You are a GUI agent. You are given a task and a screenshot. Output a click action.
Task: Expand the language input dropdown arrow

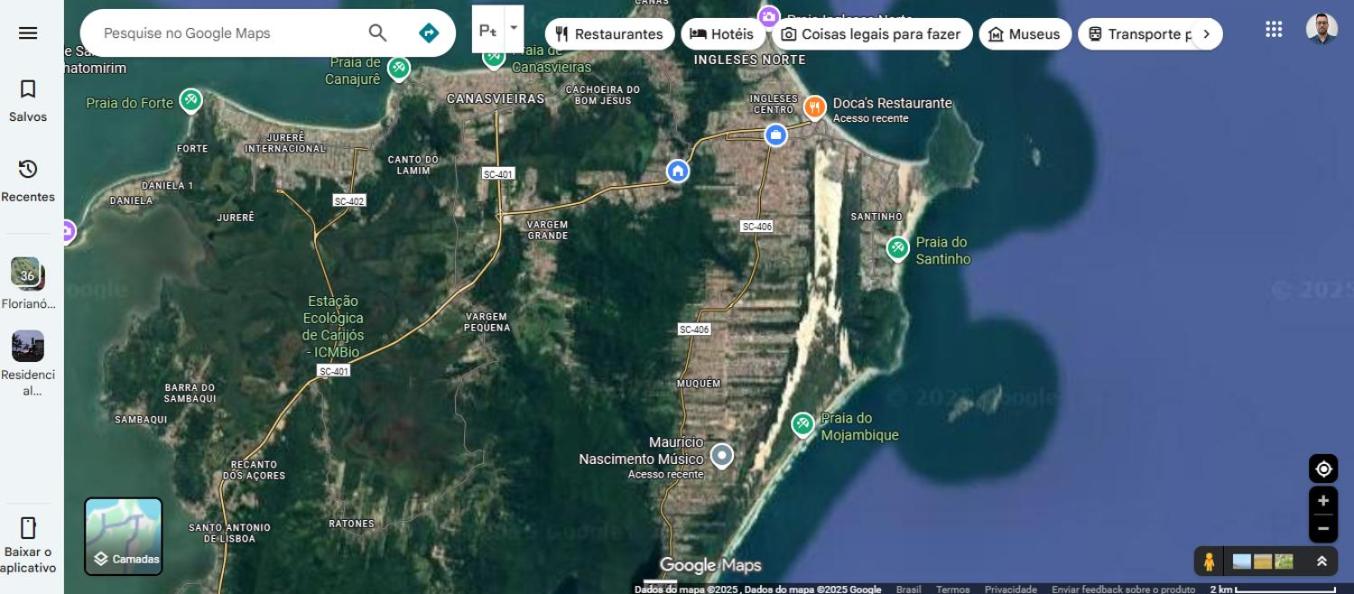[x=513, y=27]
